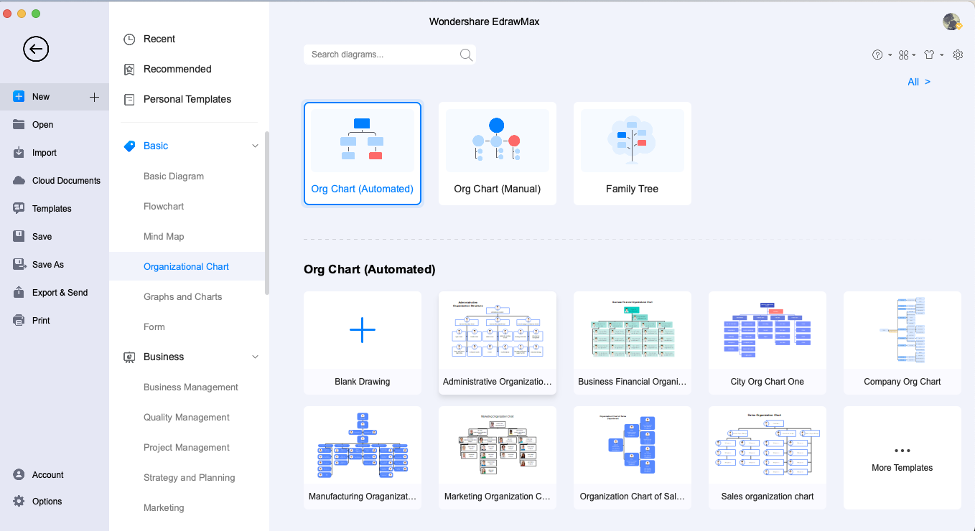Click the Export & Send icon

19,292
